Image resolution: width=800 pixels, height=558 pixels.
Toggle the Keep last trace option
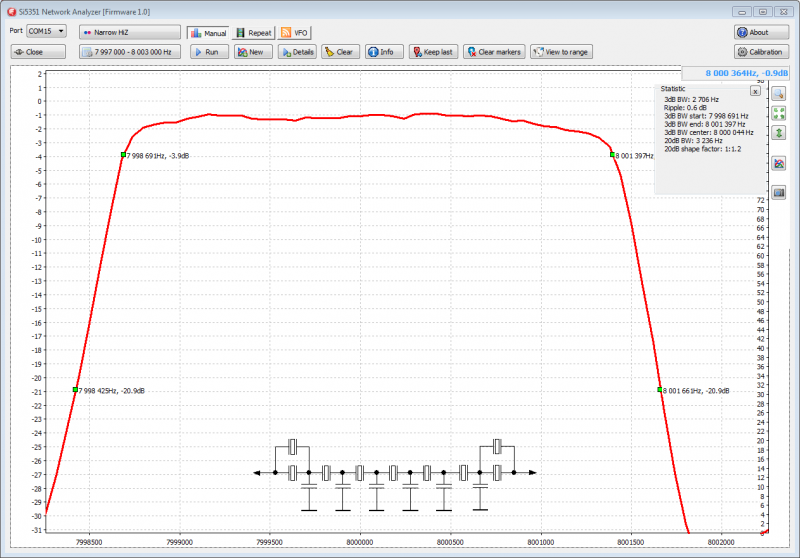pyautogui.click(x=432, y=51)
